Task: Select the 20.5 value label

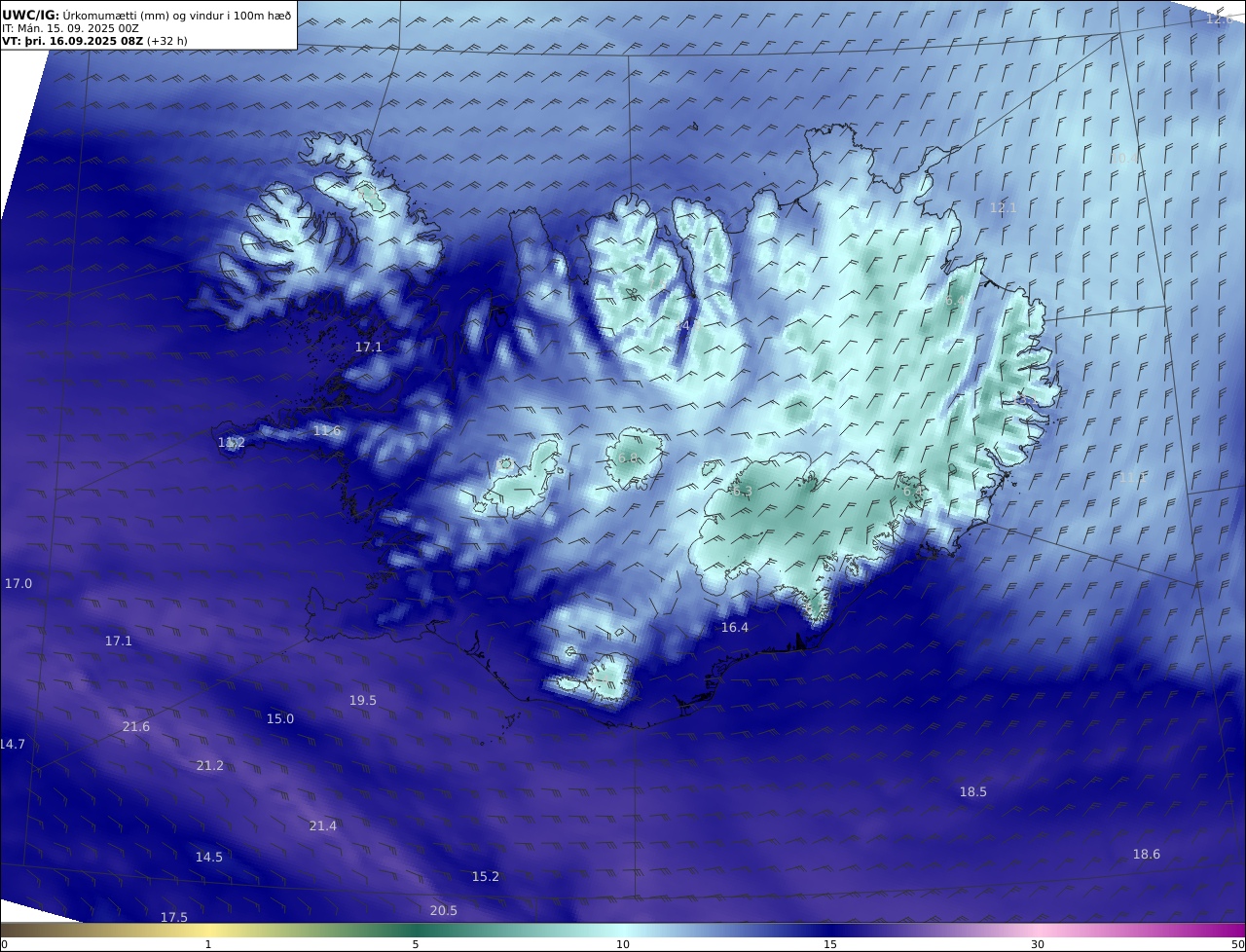Action: (x=444, y=911)
